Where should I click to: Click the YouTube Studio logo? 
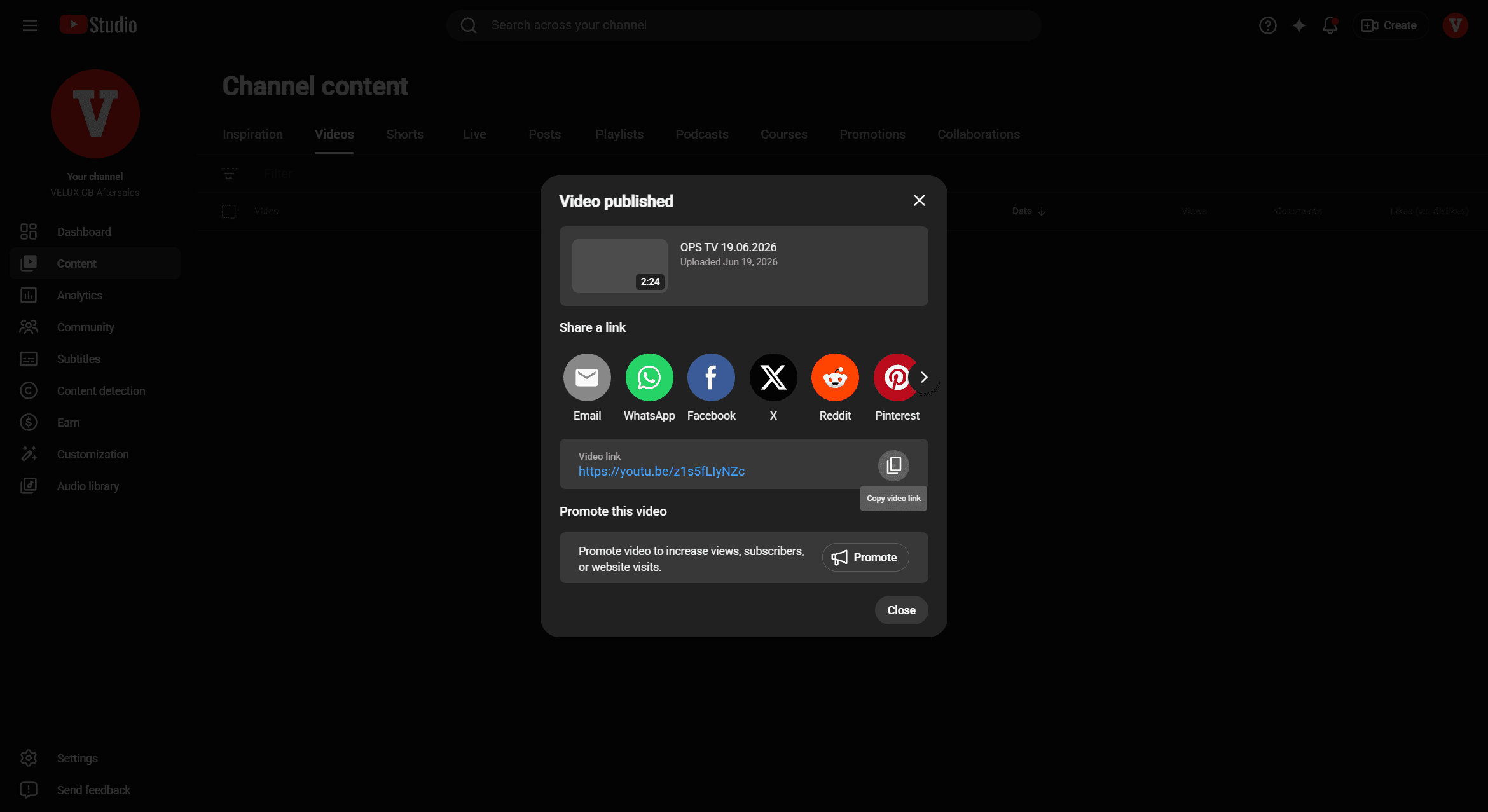point(98,25)
